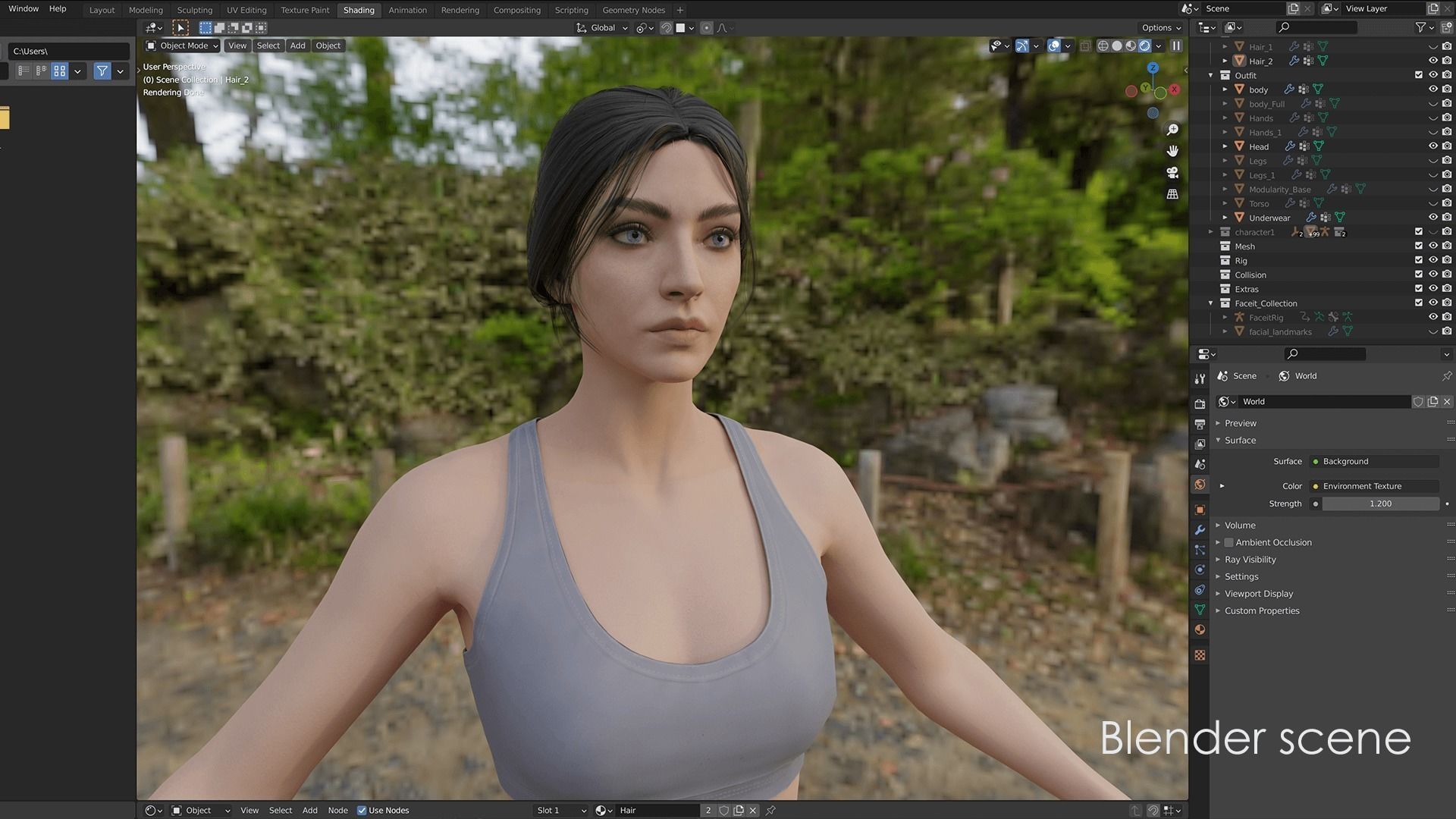
Task: Enable the Ambient Occlusion checkbox
Action: (1229, 543)
